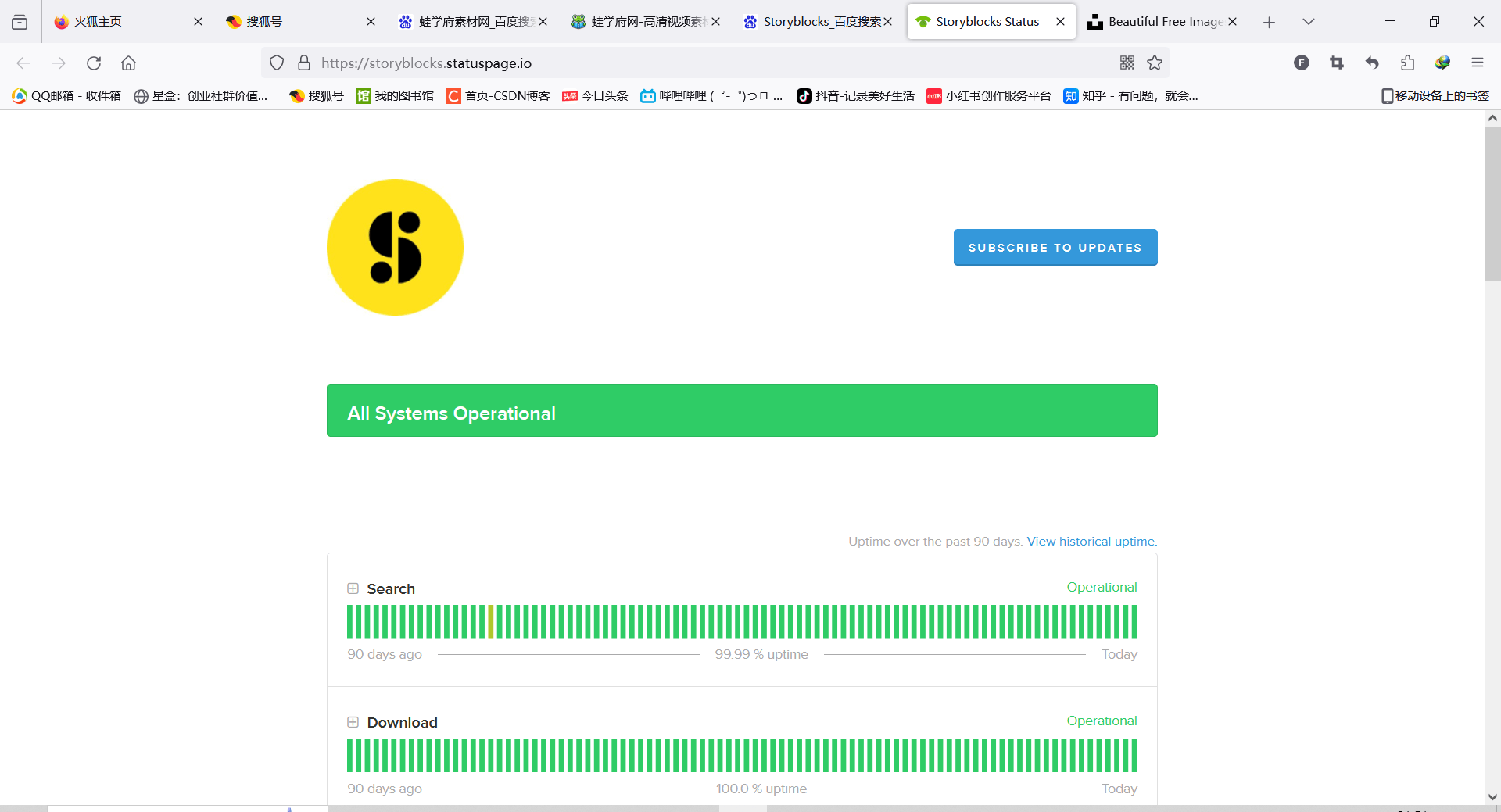
Task: Open 知乎 bookmark
Action: 1130,96
